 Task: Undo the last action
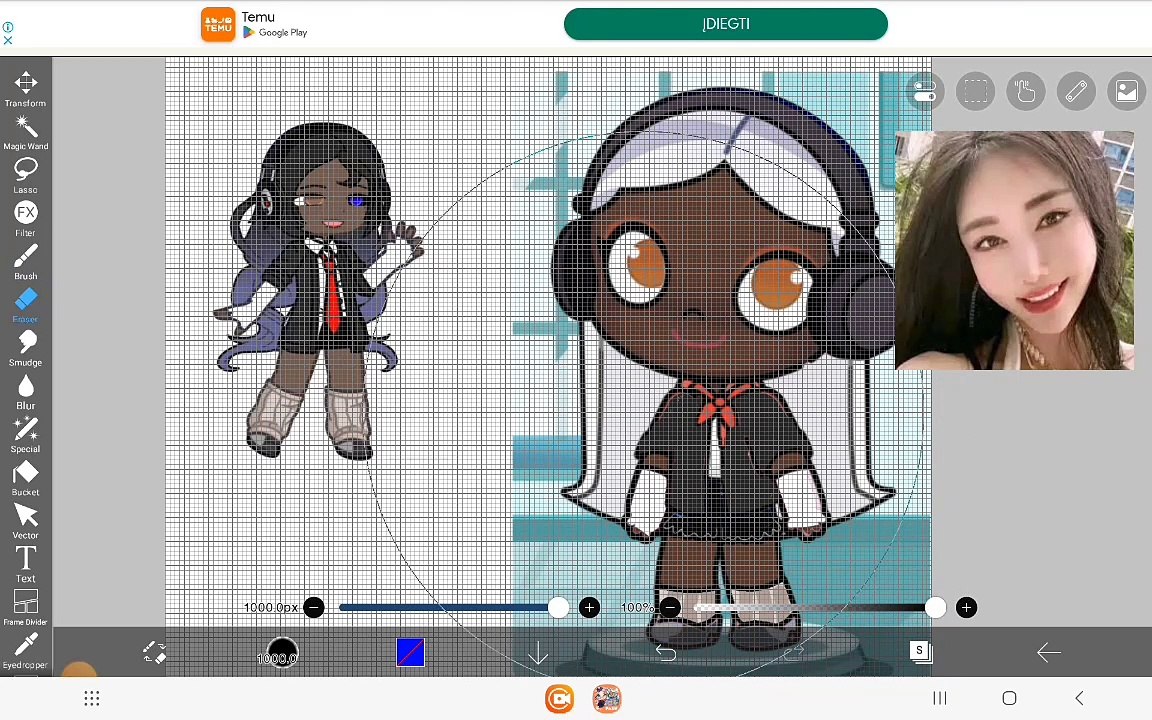666,652
